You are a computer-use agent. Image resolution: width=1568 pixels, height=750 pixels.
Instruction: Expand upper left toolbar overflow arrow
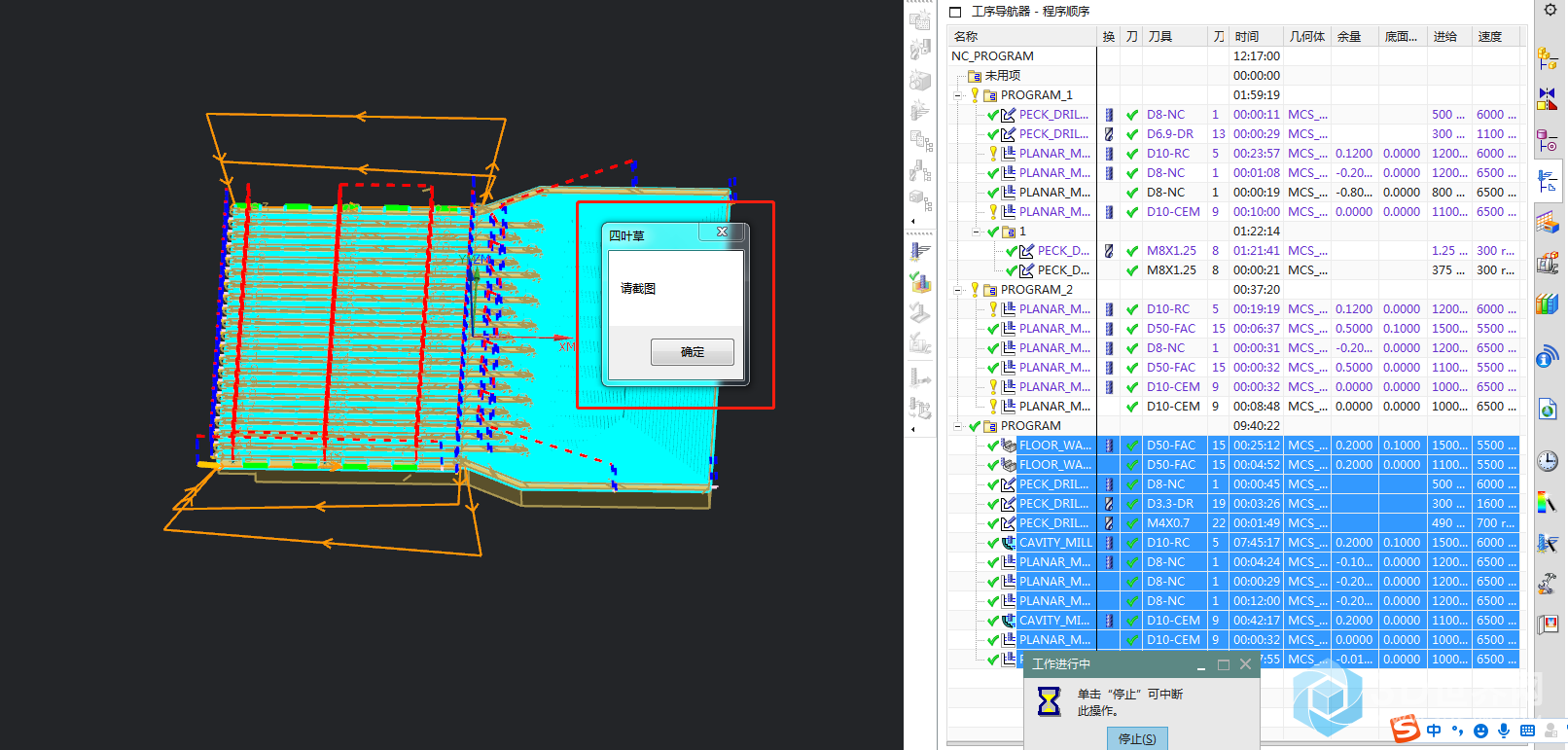pyautogui.click(x=912, y=221)
